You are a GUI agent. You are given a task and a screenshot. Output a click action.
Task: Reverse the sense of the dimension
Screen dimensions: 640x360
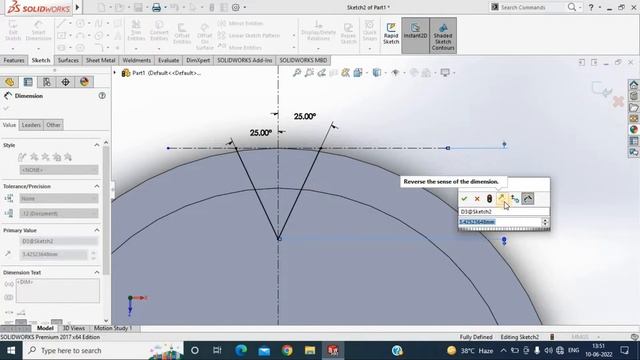click(x=502, y=199)
